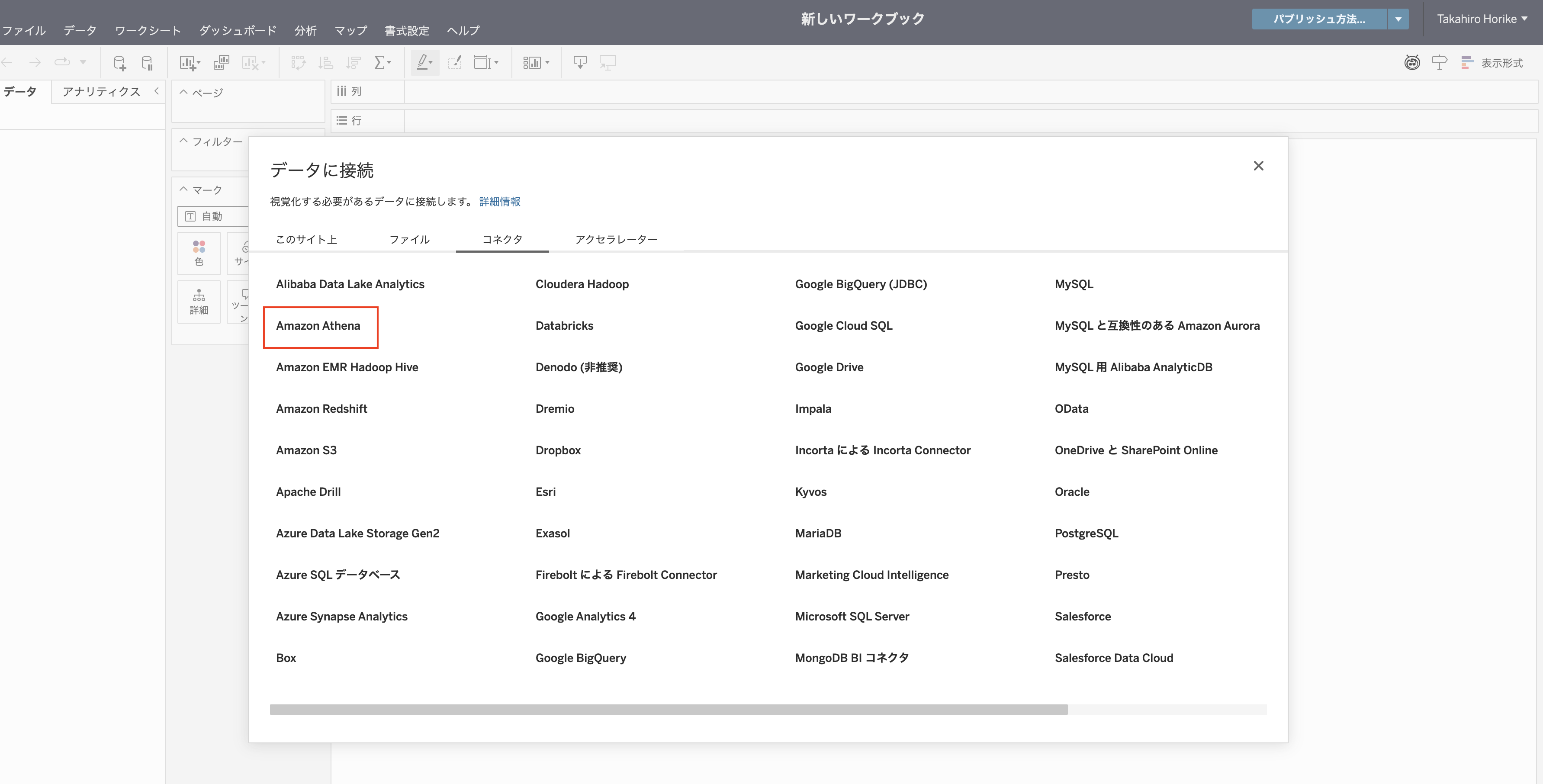
Task: Open the ダッシュボード menu
Action: 238,31
